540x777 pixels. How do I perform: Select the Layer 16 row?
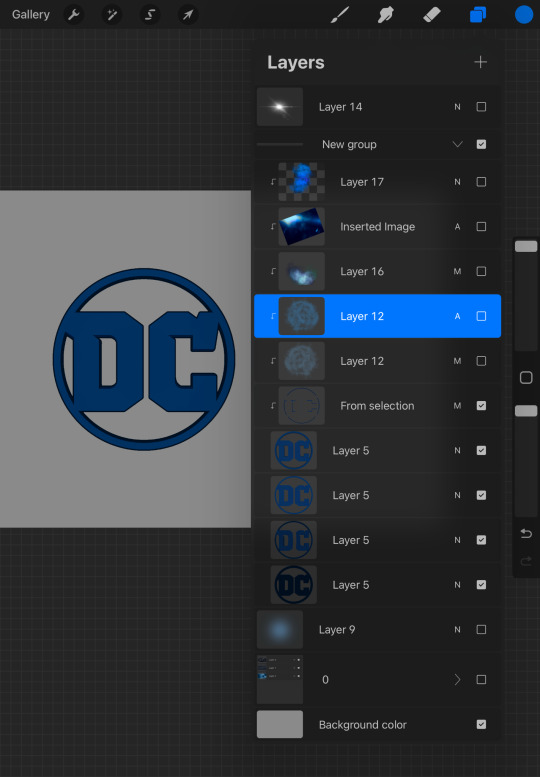point(378,271)
